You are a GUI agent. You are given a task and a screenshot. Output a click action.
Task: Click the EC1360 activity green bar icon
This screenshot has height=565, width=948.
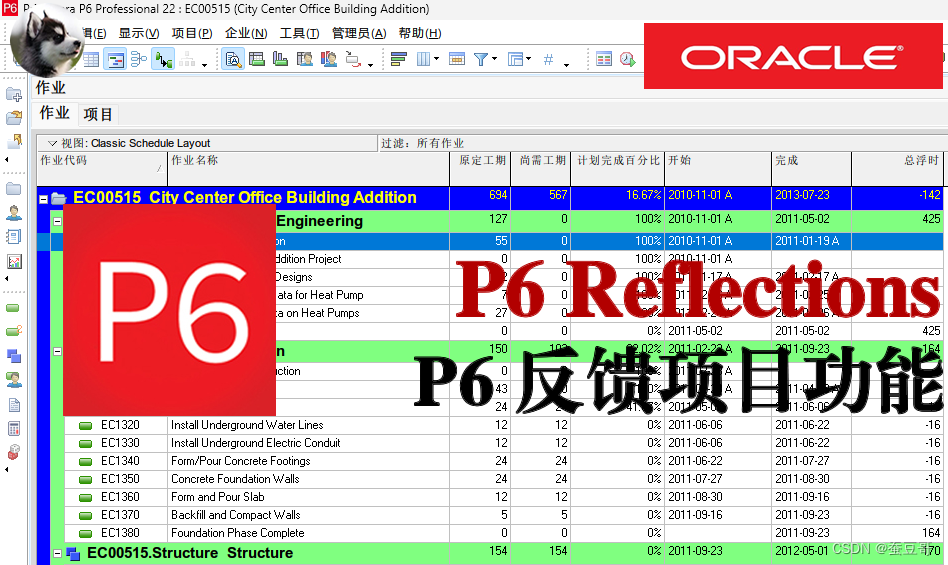click(x=86, y=497)
